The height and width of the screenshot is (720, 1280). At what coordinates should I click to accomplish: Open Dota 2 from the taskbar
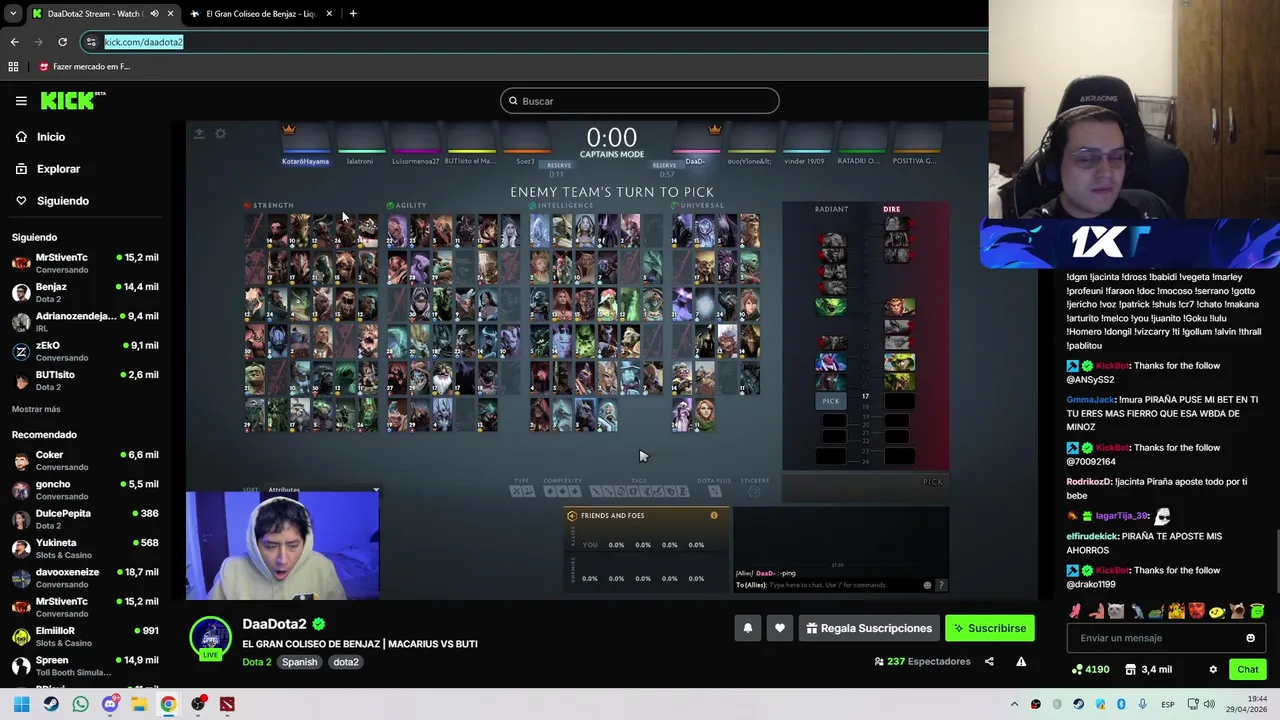(x=227, y=704)
